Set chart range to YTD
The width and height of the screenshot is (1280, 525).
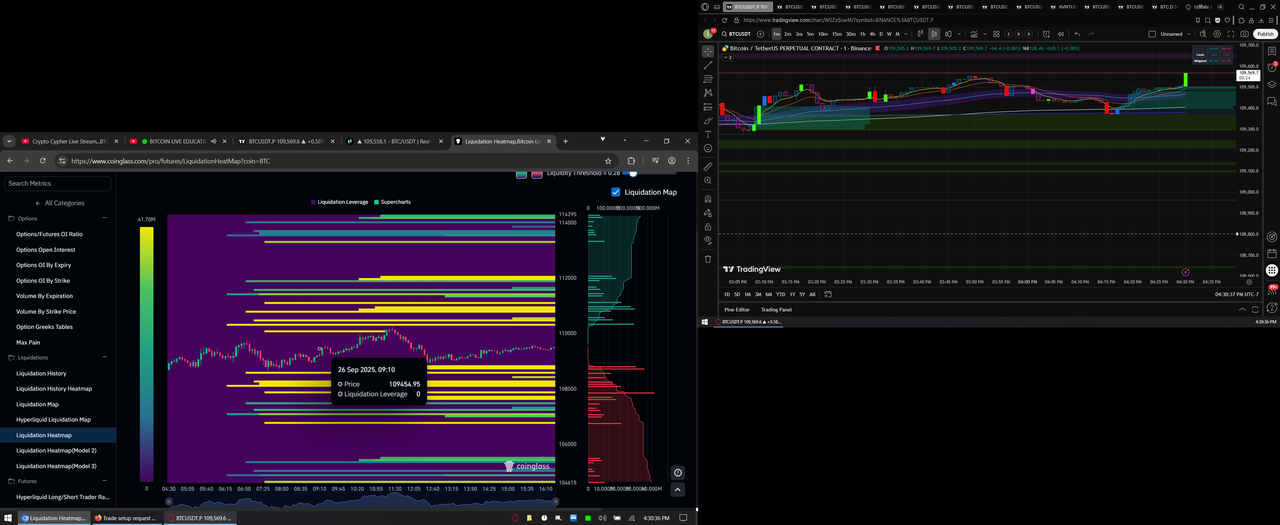tap(780, 294)
